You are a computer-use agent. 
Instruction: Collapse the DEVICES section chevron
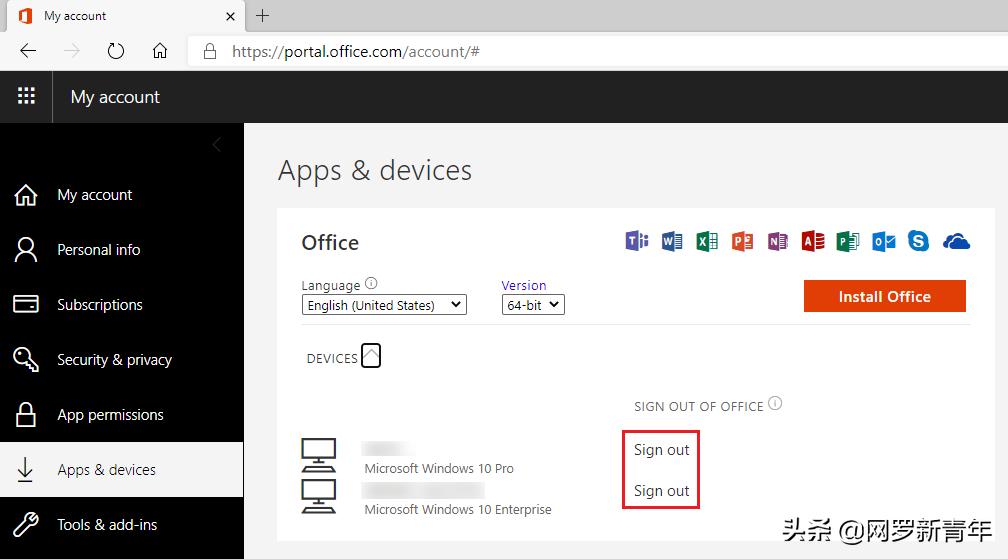(371, 355)
